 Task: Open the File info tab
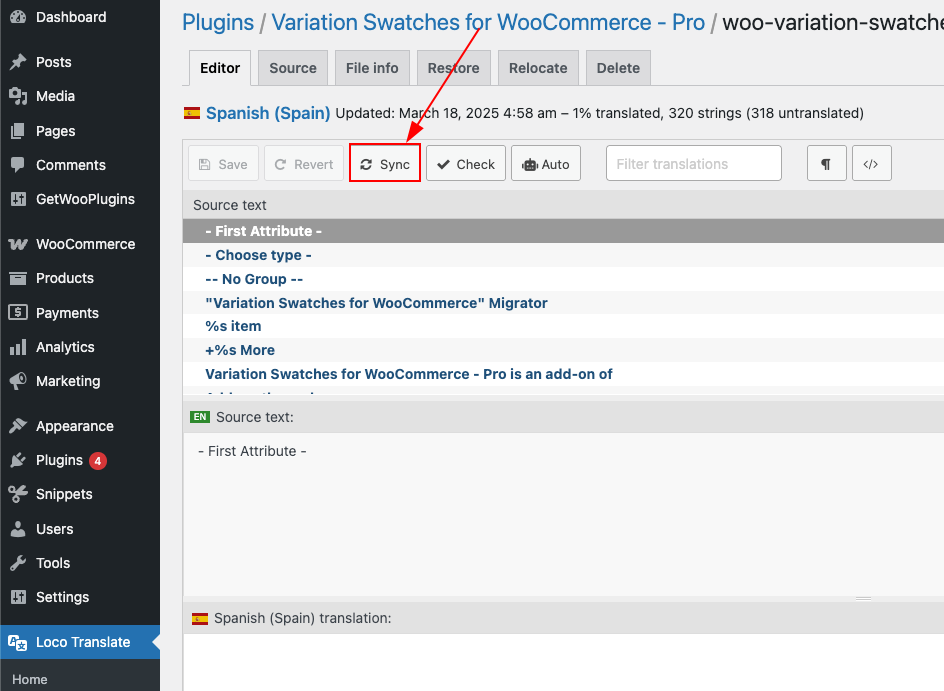(372, 68)
